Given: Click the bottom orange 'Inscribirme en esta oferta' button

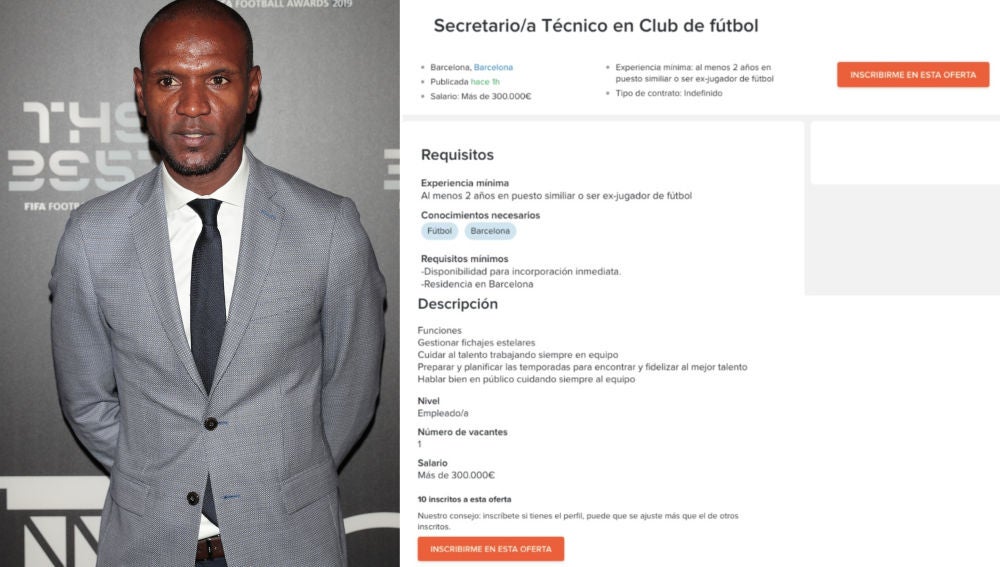Looking at the screenshot, I should (x=490, y=549).
